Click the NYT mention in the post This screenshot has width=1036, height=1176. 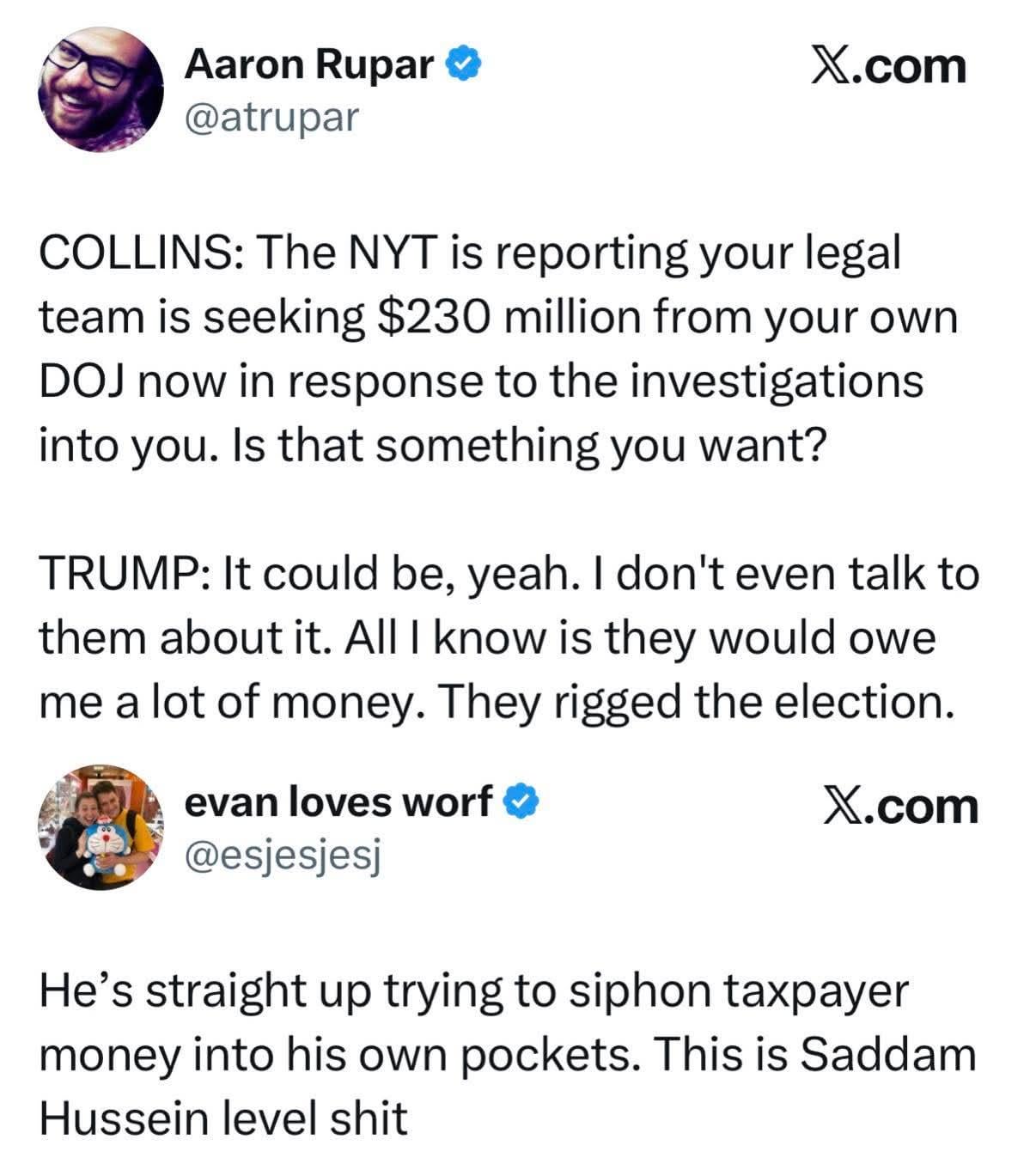(x=388, y=253)
